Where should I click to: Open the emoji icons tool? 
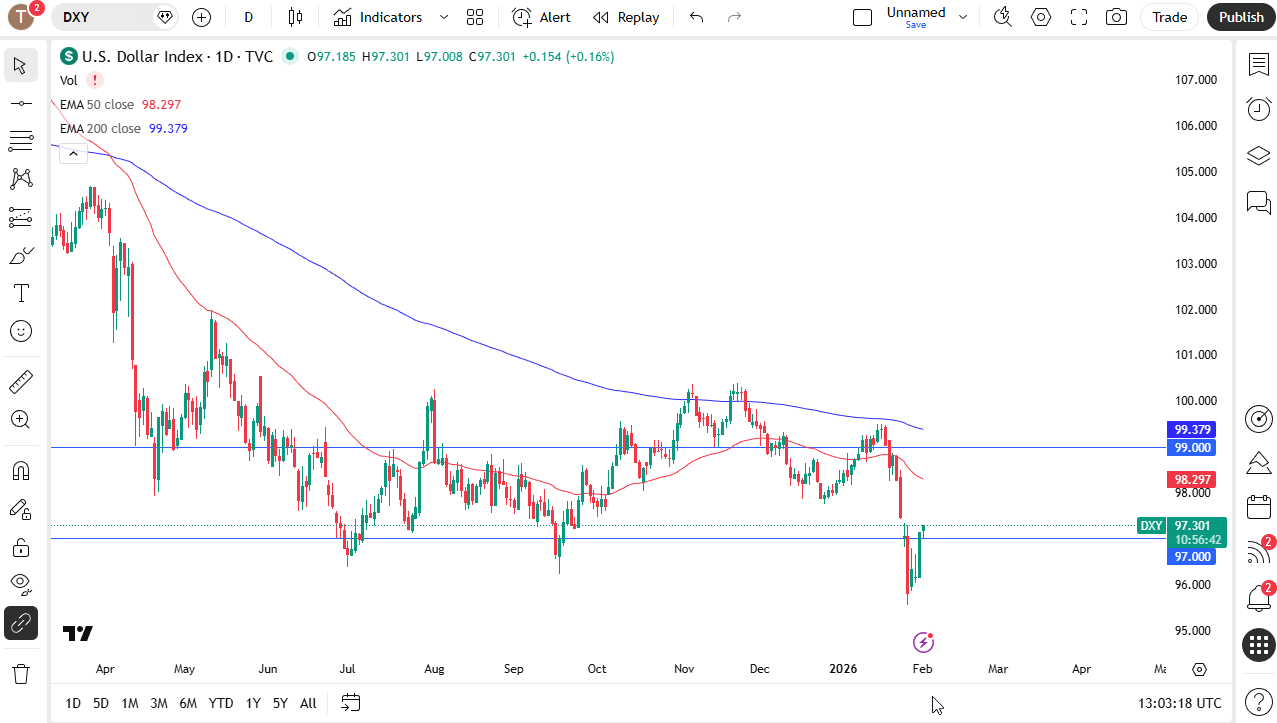[x=21, y=331]
